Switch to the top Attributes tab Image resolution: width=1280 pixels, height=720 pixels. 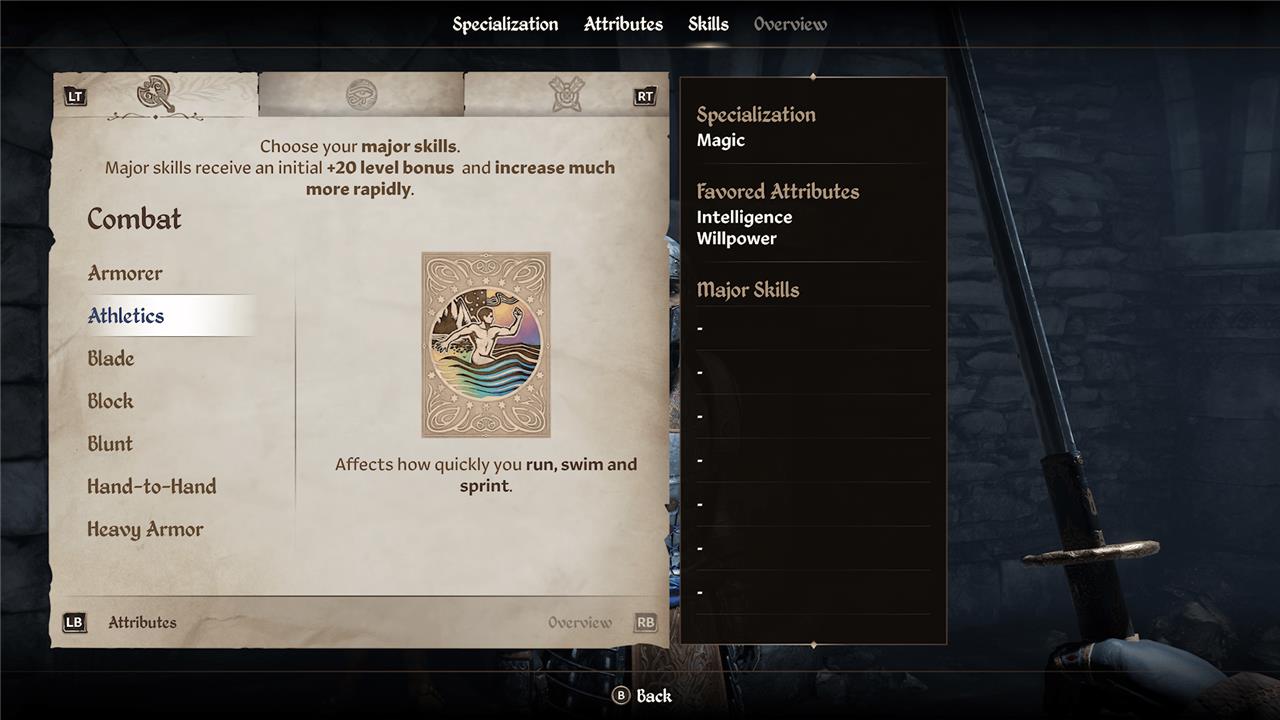pos(623,24)
